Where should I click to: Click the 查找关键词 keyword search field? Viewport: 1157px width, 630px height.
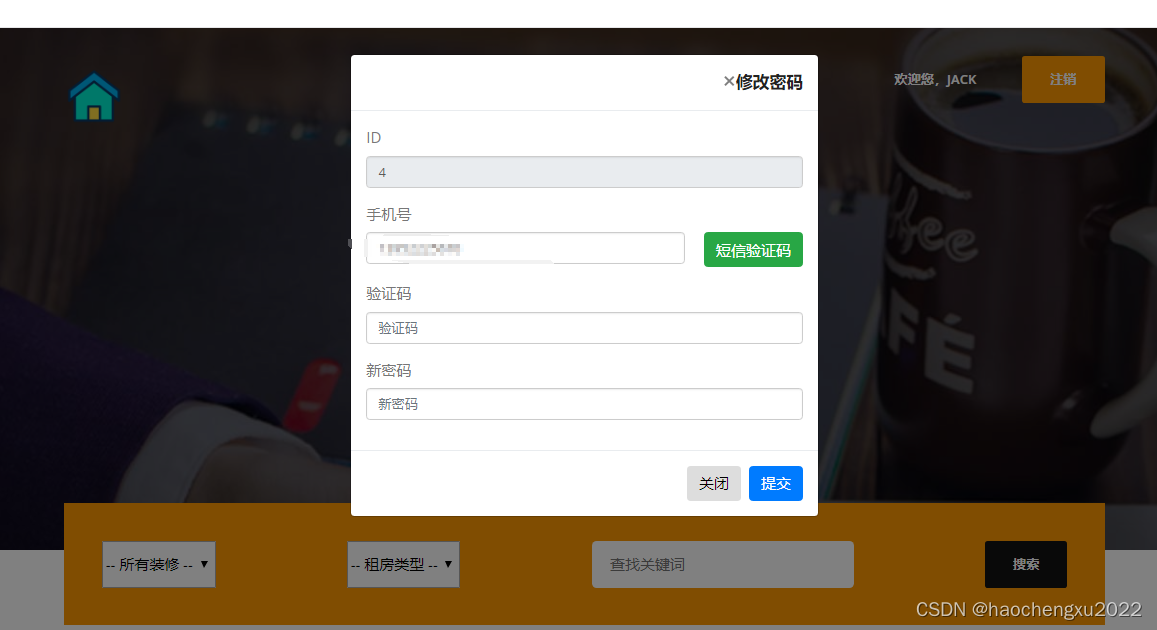pos(722,564)
